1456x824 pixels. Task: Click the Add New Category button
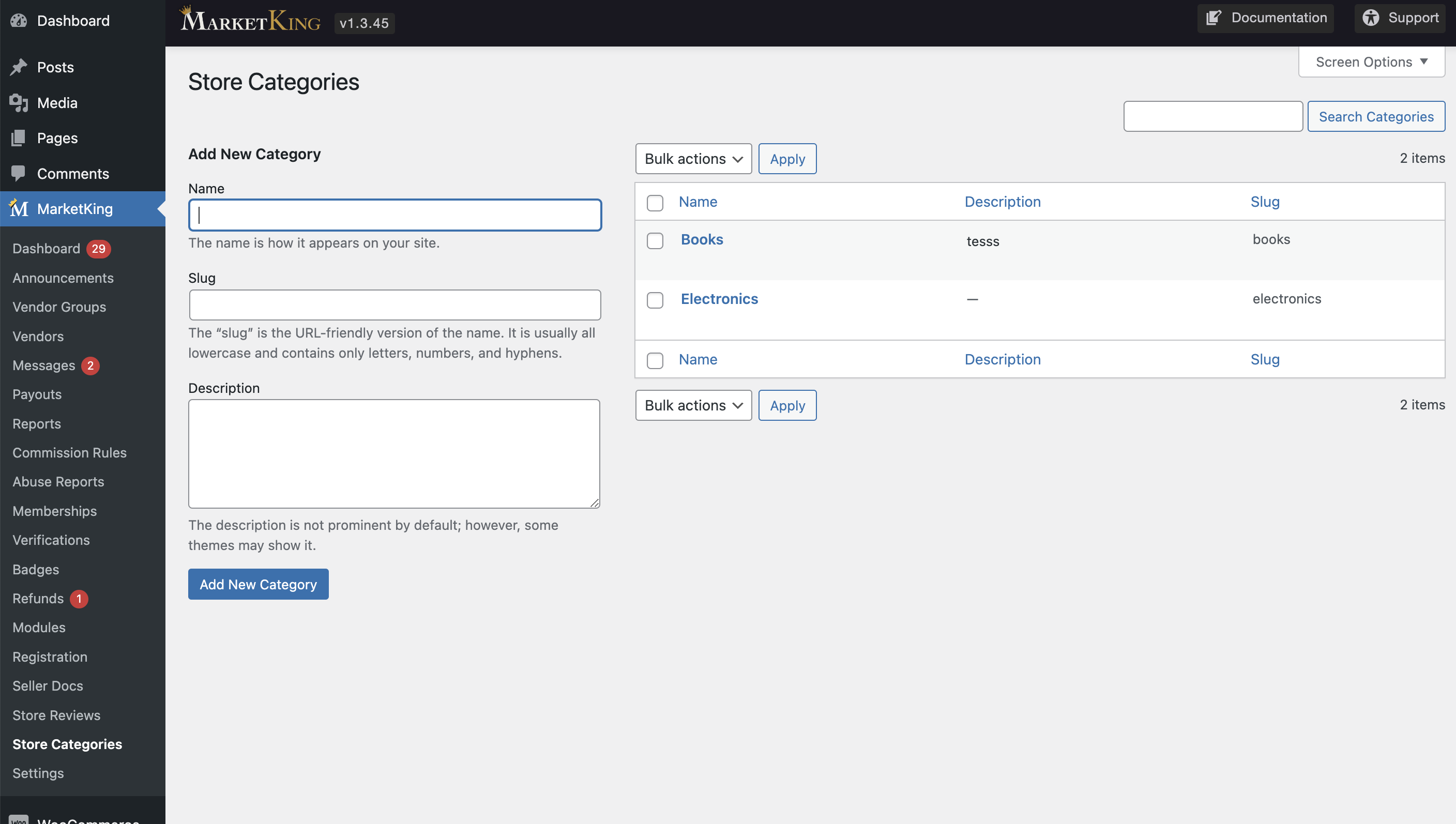pyautogui.click(x=258, y=585)
